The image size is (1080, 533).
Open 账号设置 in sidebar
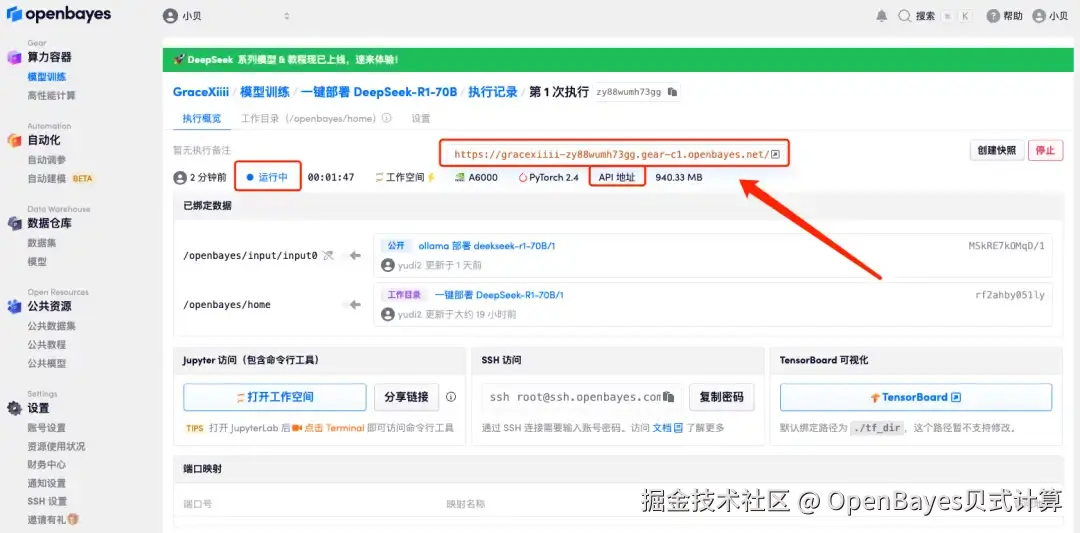47,428
